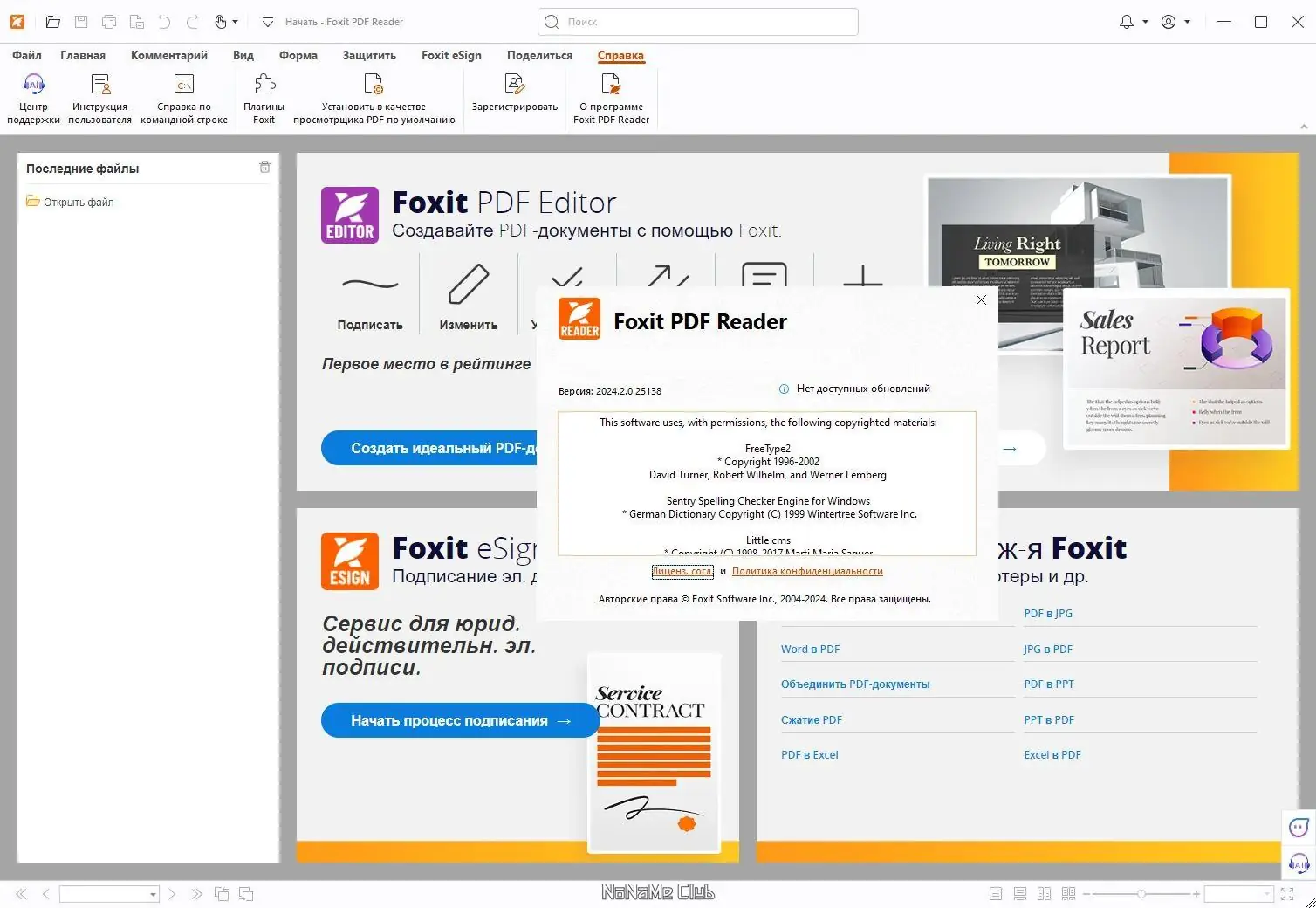The height and width of the screenshot is (908, 1316).
Task: Toggle continuous page view mode
Action: [1020, 894]
